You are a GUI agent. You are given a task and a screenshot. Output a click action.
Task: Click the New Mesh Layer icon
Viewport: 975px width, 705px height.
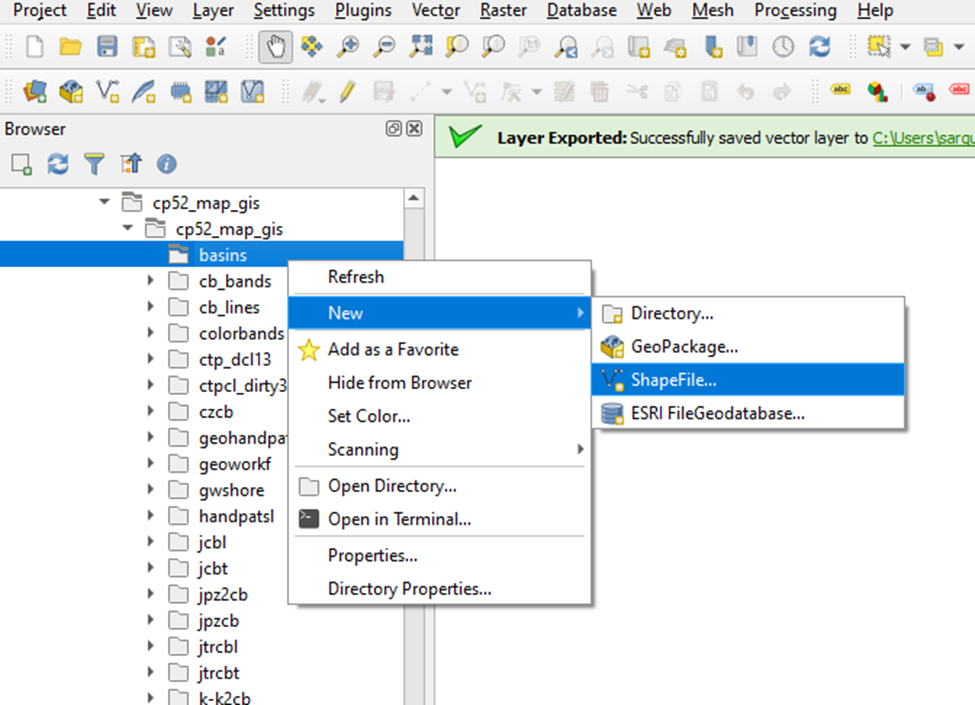click(x=216, y=92)
